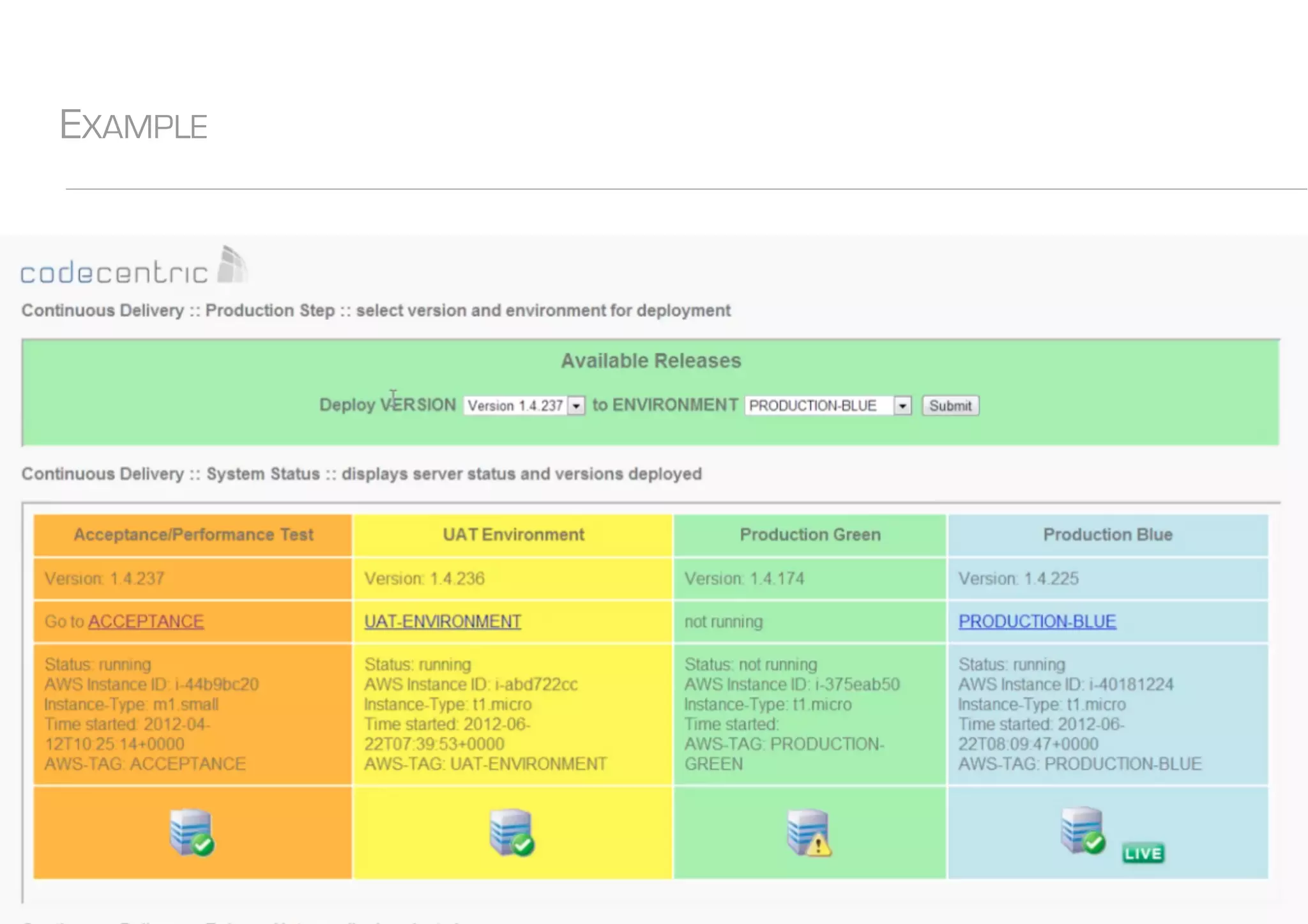The height and width of the screenshot is (924, 1308).
Task: Click AWS Instance ID i-abd722cc
Action: (x=471, y=685)
